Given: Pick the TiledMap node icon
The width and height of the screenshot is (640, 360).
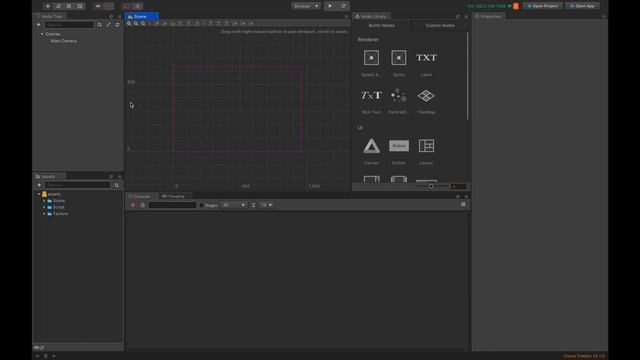Looking at the screenshot, I should click(x=426, y=96).
